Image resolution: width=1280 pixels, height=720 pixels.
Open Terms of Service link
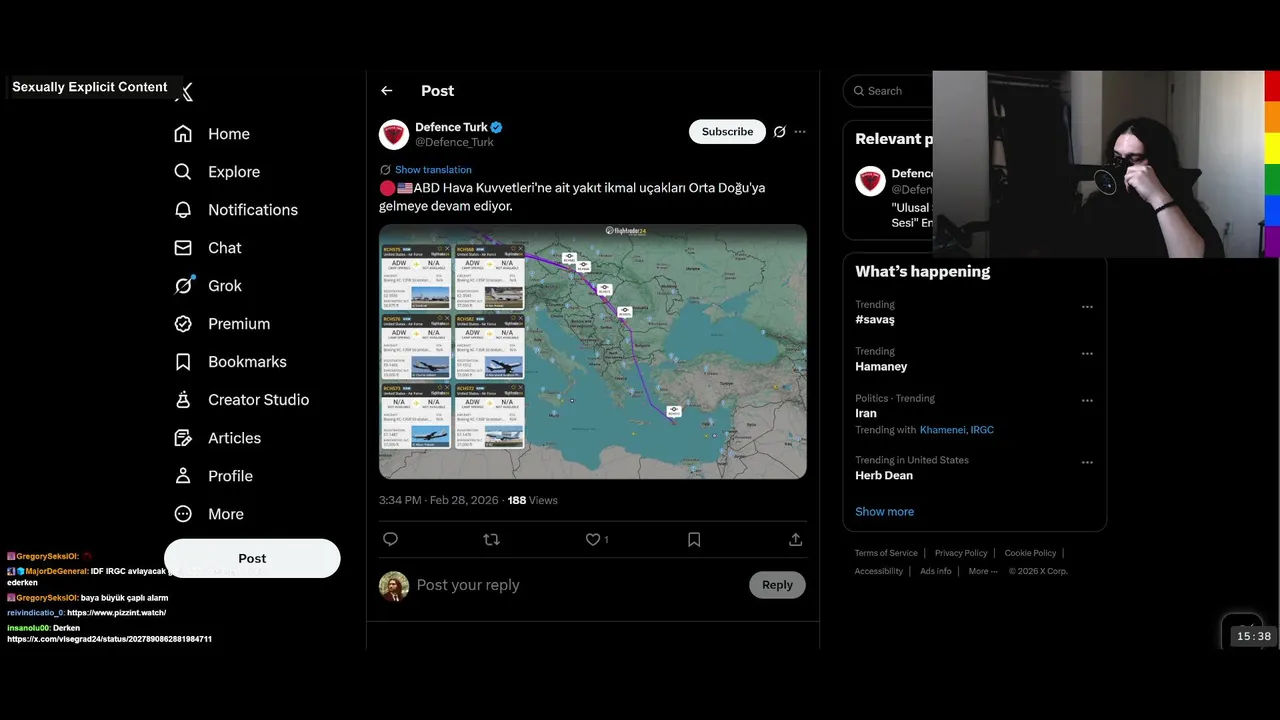[886, 553]
